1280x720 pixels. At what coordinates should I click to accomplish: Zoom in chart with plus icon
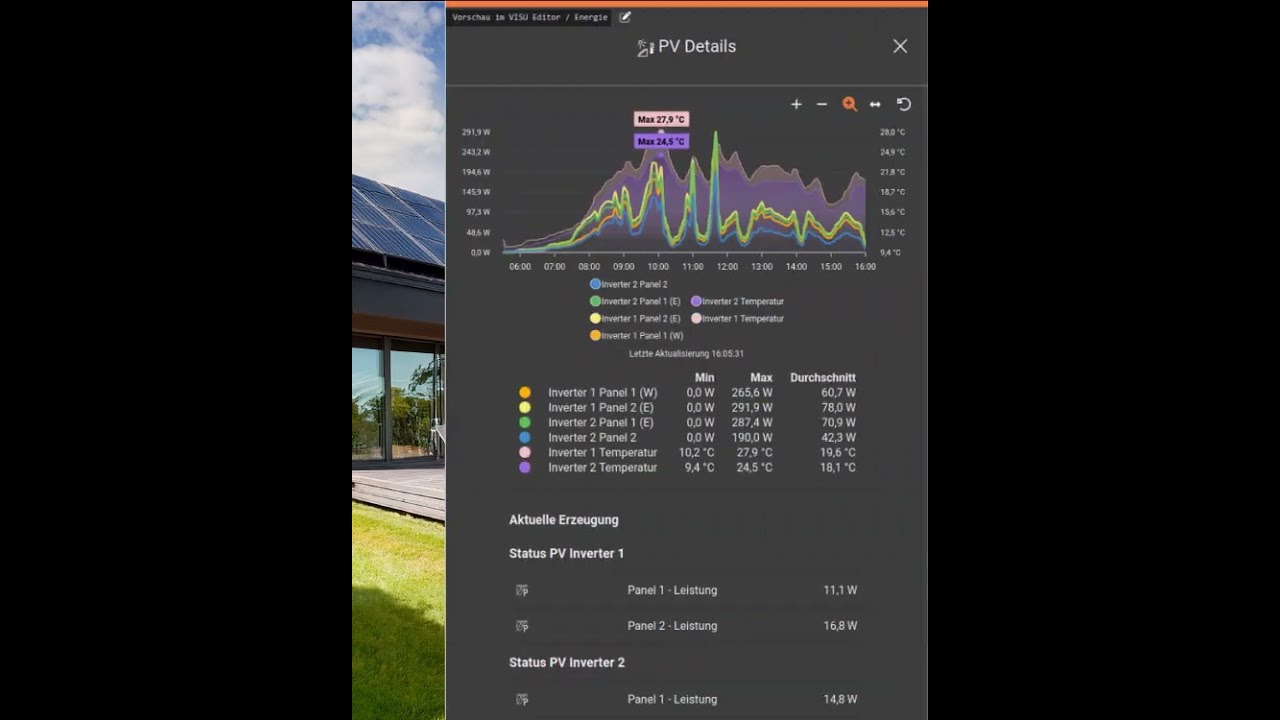[796, 104]
